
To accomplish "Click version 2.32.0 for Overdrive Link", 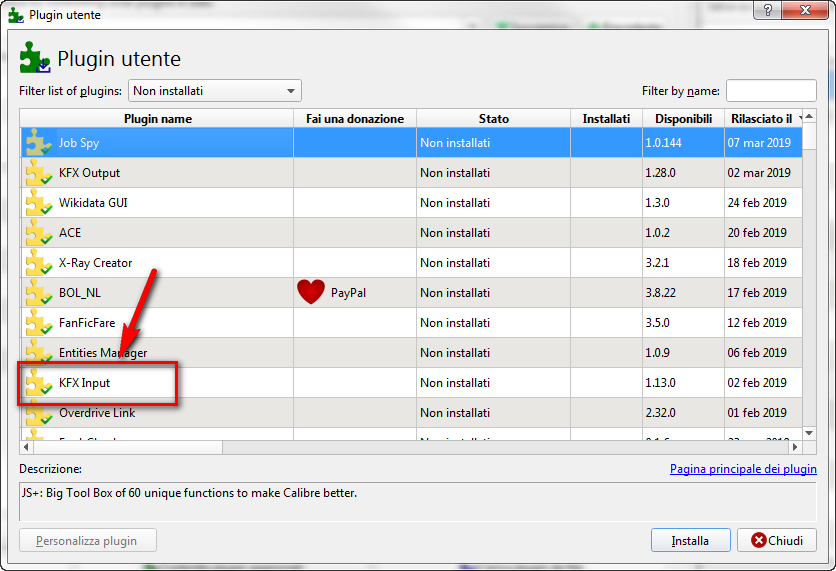I will pos(661,413).
